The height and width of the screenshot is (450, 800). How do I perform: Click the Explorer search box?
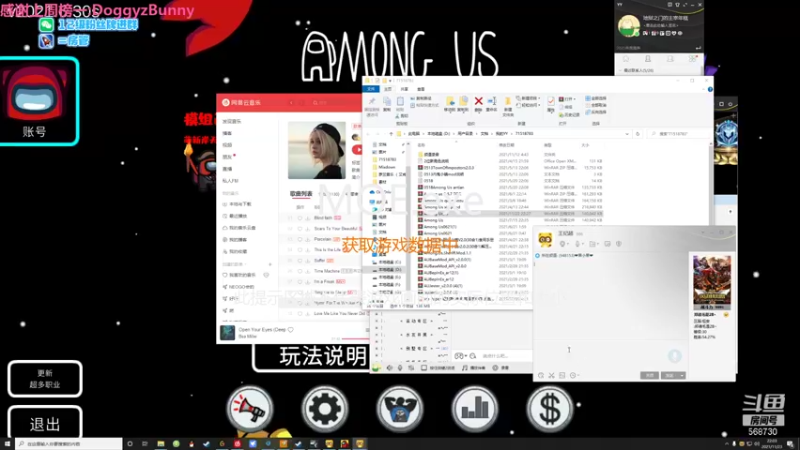(678, 134)
